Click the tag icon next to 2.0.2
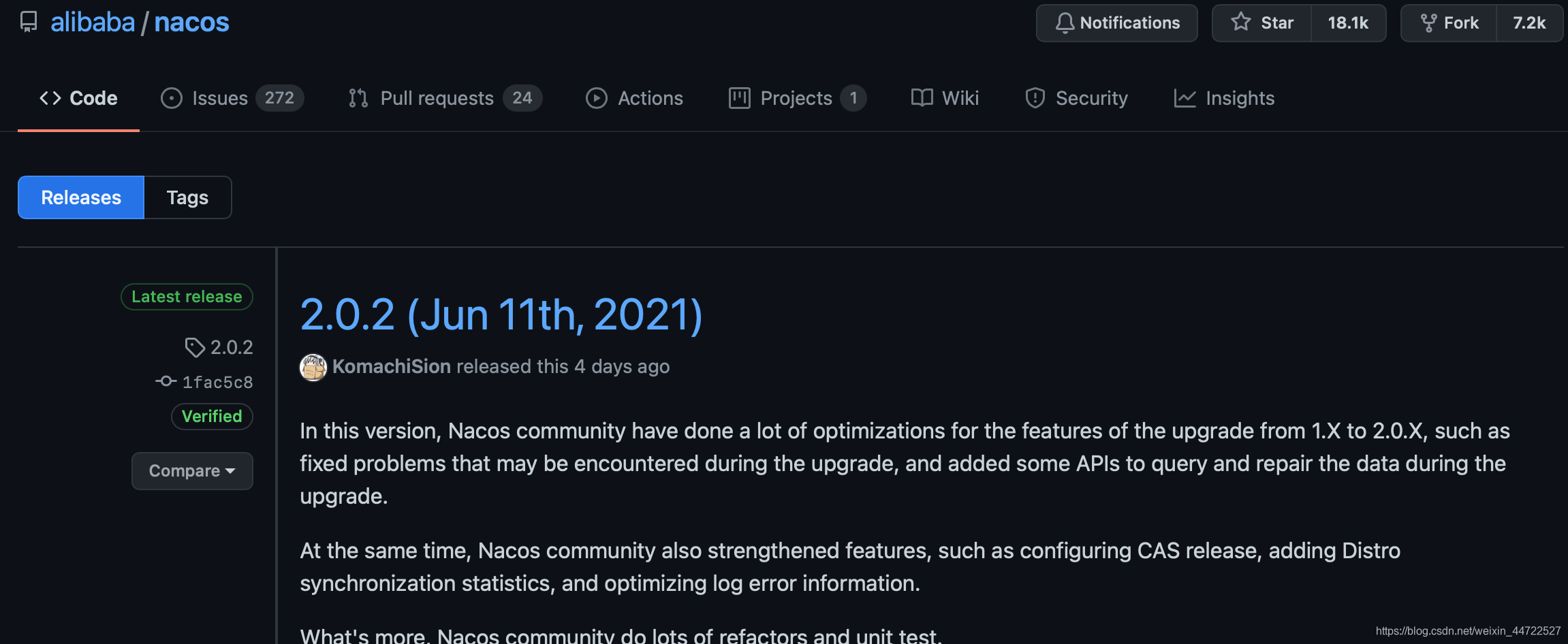Viewport: 1568px width, 644px height. [195, 348]
